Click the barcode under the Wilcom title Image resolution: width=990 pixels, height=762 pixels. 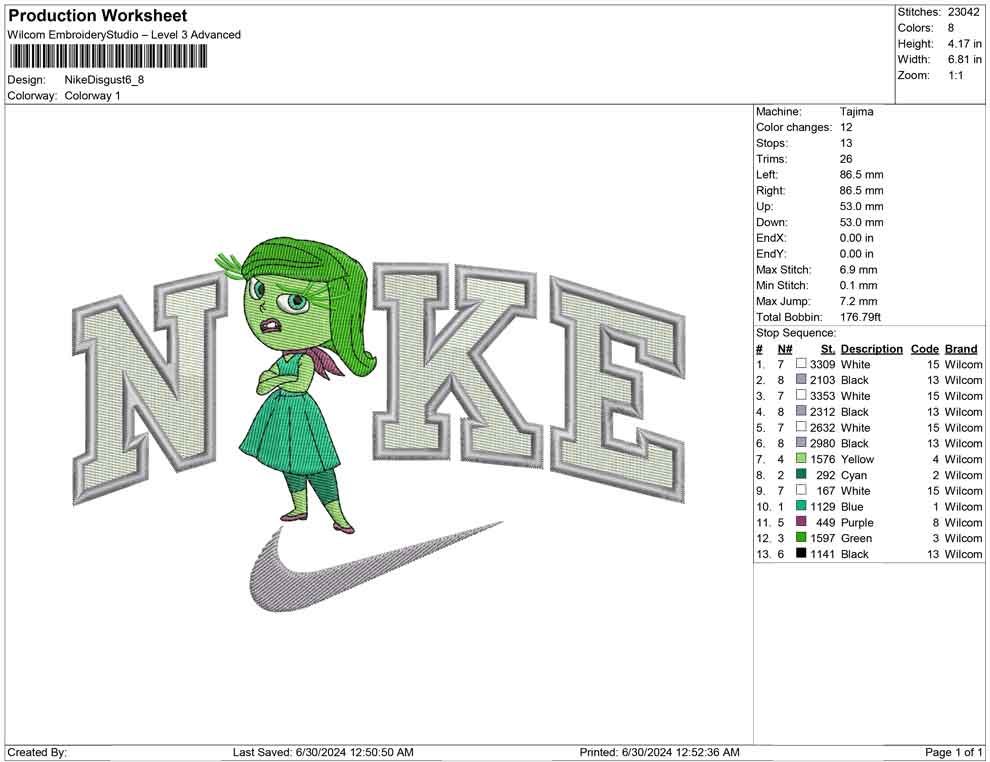(x=108, y=56)
